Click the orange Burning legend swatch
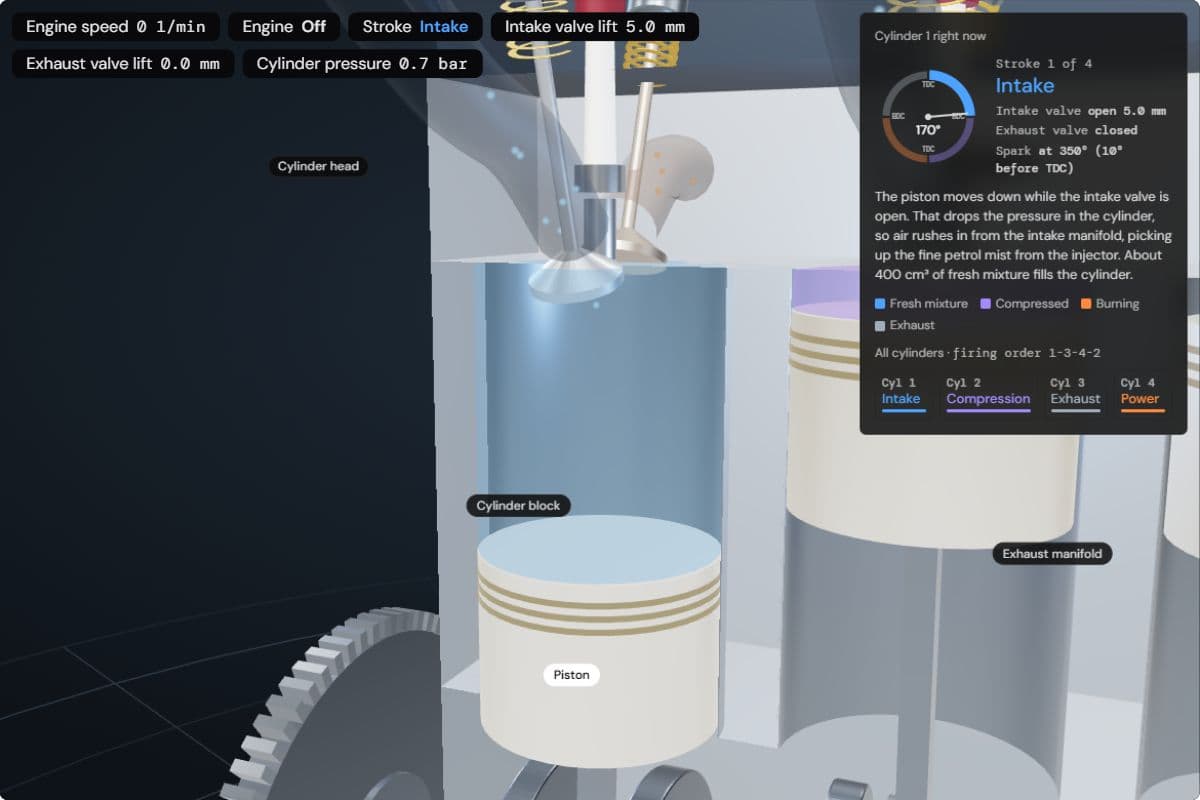 [1086, 304]
